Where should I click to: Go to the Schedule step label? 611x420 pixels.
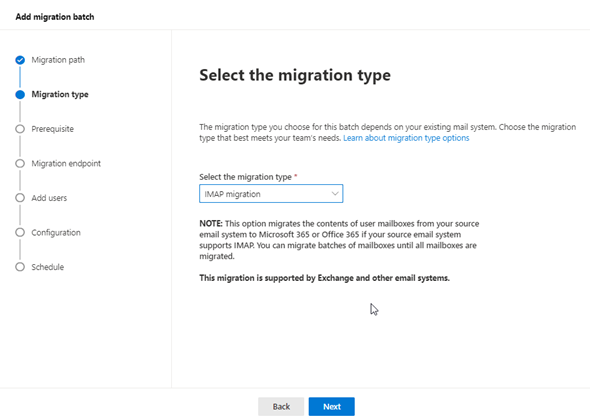48,267
